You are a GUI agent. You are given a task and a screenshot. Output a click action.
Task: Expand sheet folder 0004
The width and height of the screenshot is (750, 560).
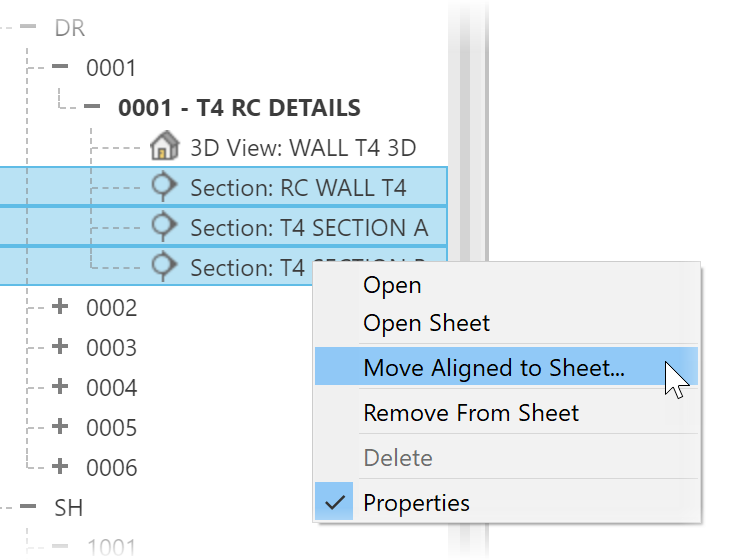click(x=60, y=386)
